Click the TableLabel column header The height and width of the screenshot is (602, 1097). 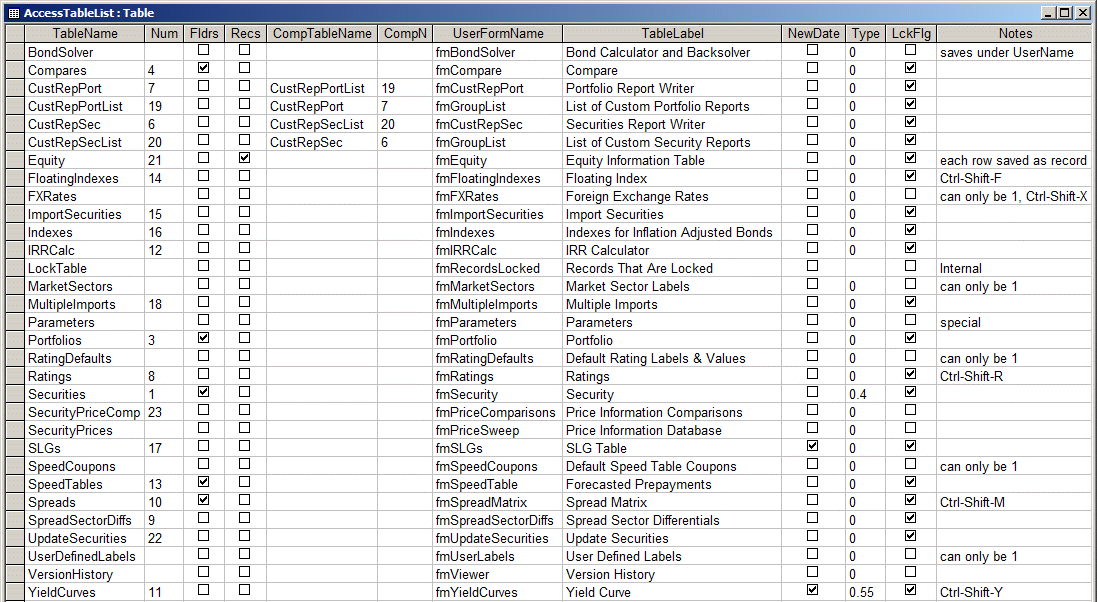click(x=672, y=33)
